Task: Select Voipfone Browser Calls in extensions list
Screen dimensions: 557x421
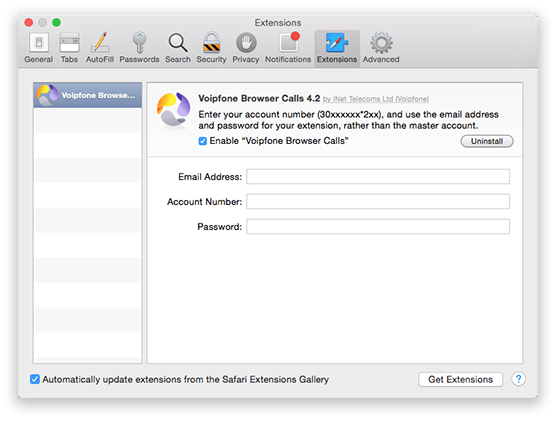Action: [x=88, y=95]
